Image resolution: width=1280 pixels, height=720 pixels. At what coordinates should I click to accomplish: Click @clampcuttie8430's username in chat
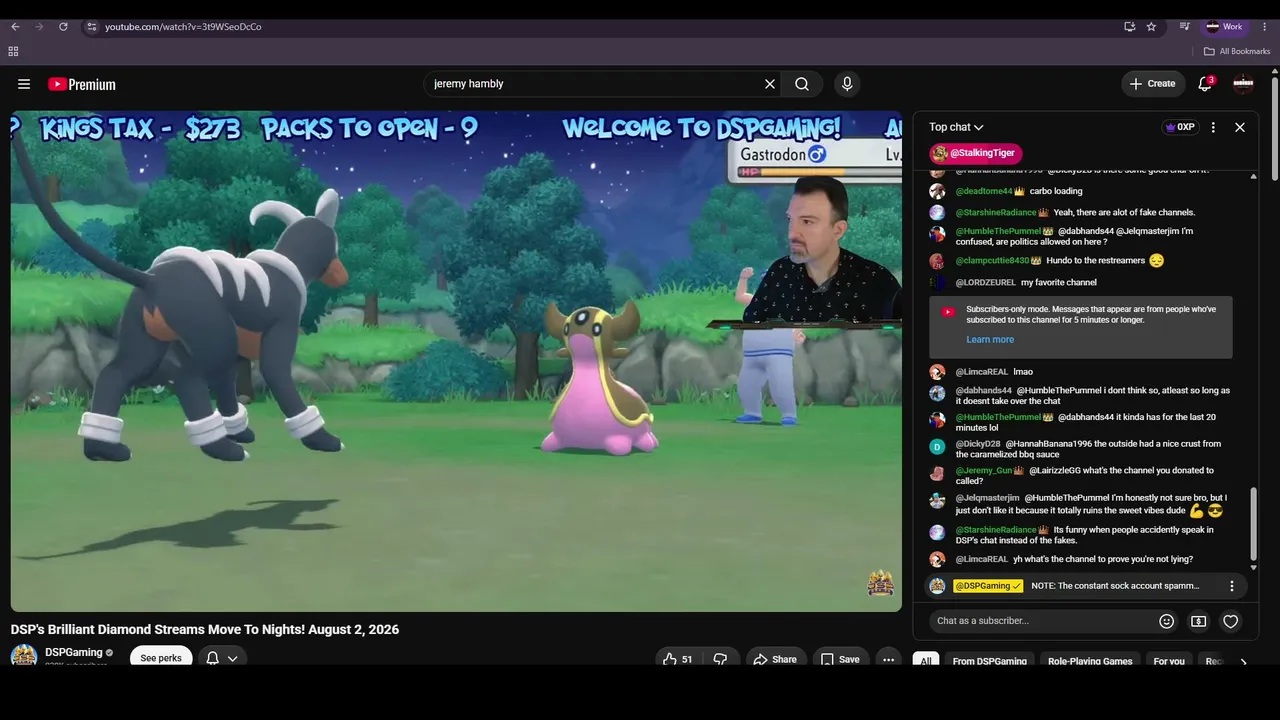992,261
